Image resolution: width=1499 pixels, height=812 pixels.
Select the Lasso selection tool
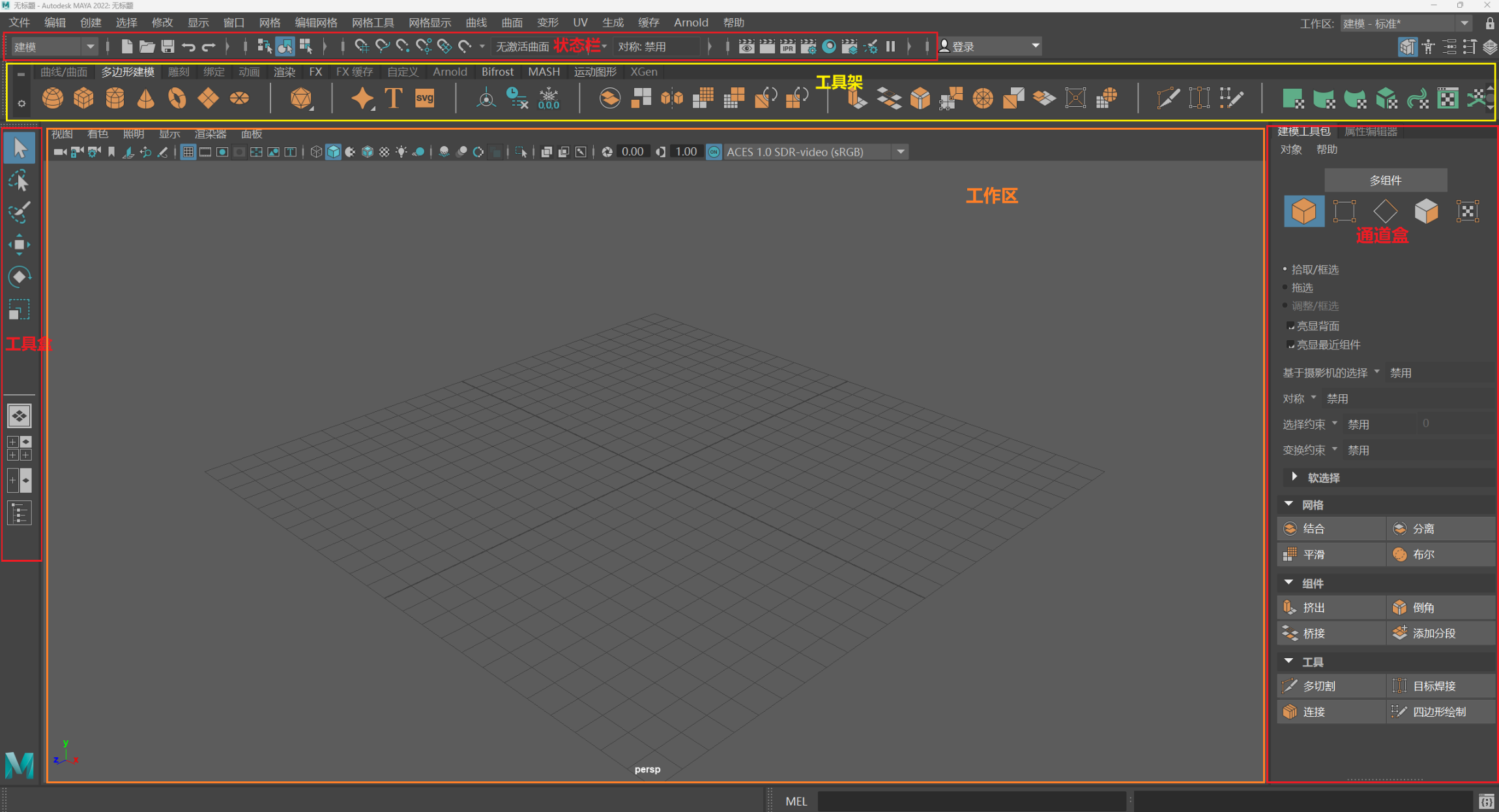coord(19,181)
